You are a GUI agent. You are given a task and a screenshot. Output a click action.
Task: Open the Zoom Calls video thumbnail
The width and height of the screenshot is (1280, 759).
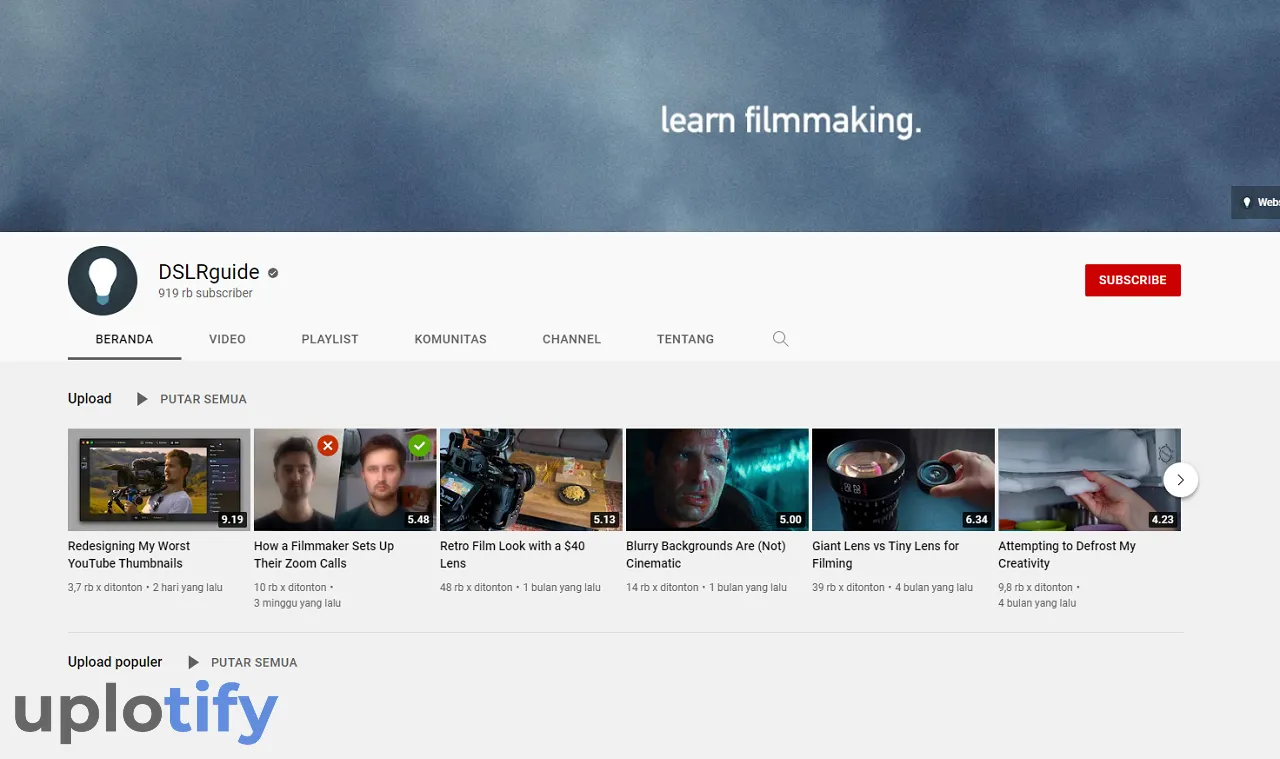345,479
